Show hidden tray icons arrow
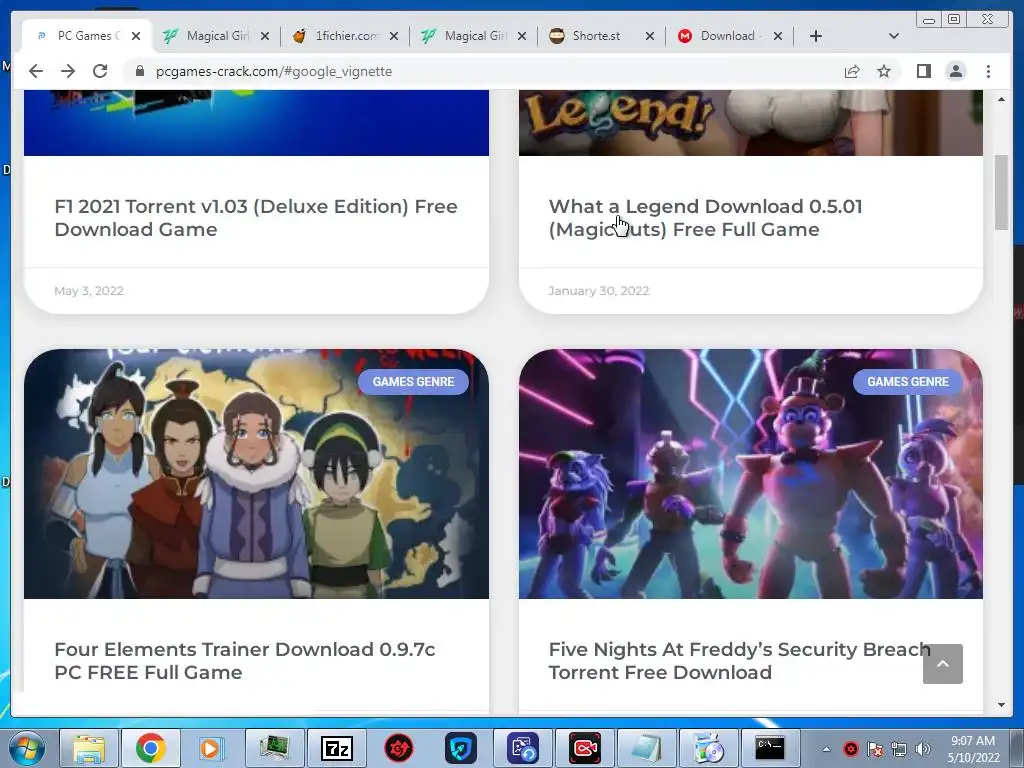Screen dimensions: 1024x768 [x=826, y=750]
